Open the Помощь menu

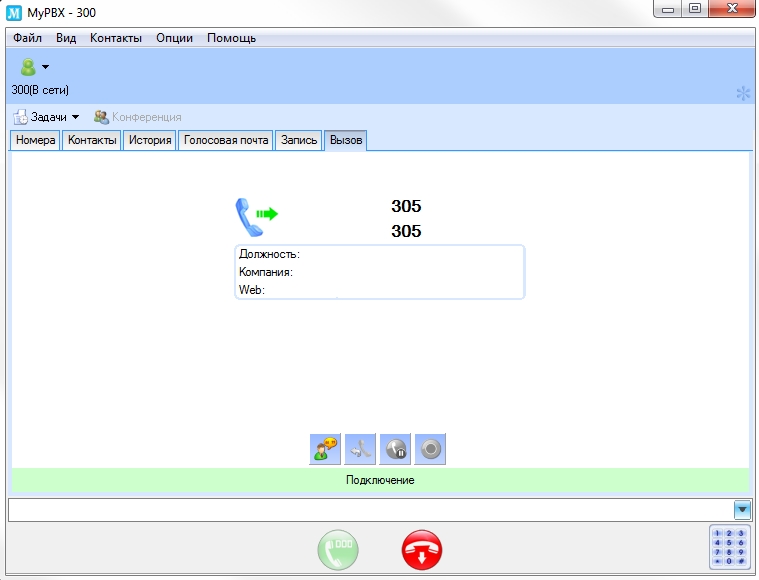(x=231, y=38)
